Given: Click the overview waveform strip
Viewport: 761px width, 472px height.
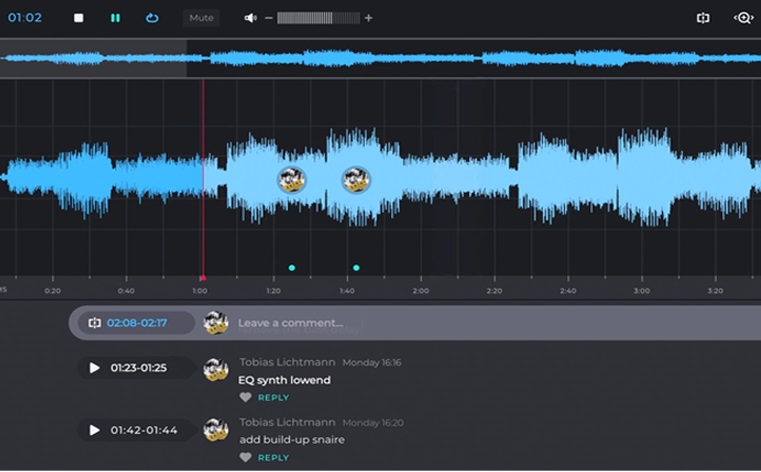Looking at the screenshot, I should [380, 59].
